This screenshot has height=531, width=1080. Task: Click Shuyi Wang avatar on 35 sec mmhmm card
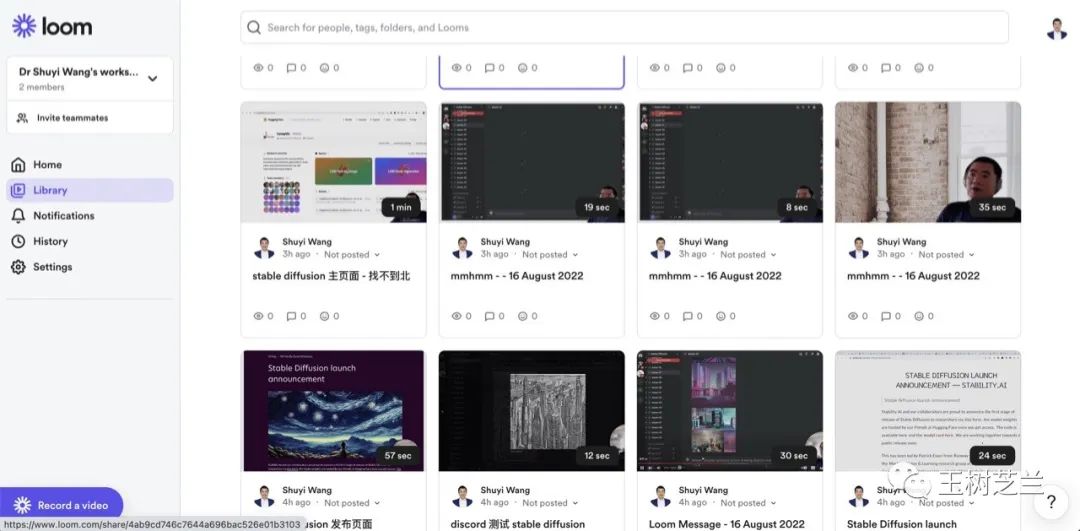coord(859,248)
